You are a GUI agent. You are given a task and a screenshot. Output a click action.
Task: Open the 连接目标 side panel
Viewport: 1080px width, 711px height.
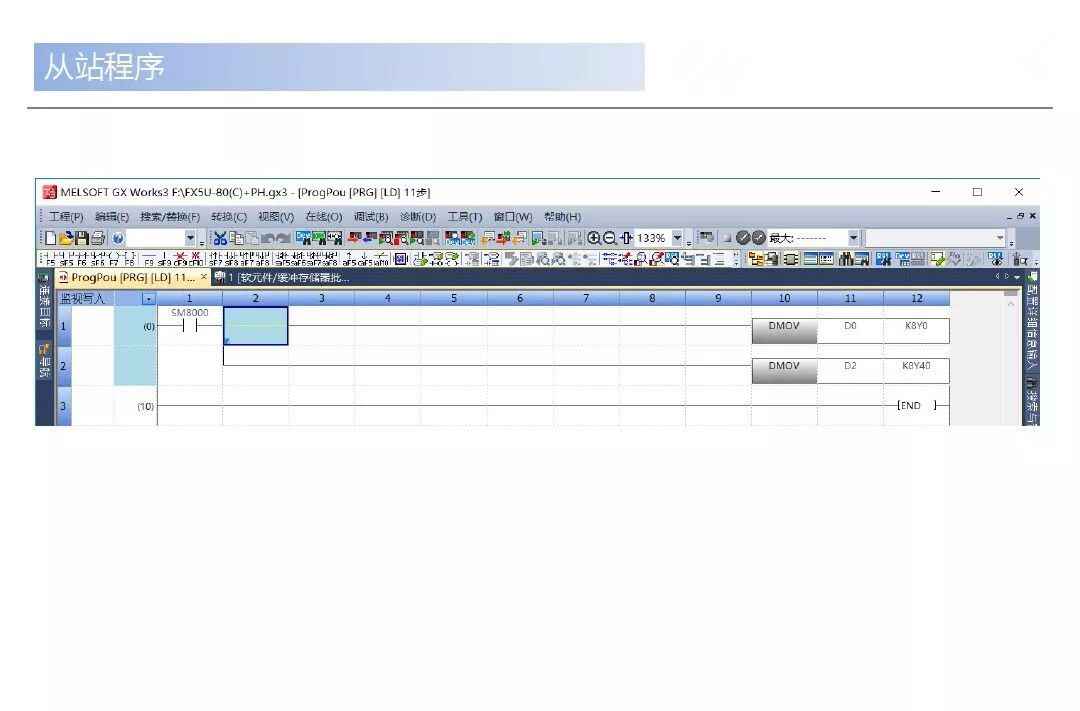point(43,300)
